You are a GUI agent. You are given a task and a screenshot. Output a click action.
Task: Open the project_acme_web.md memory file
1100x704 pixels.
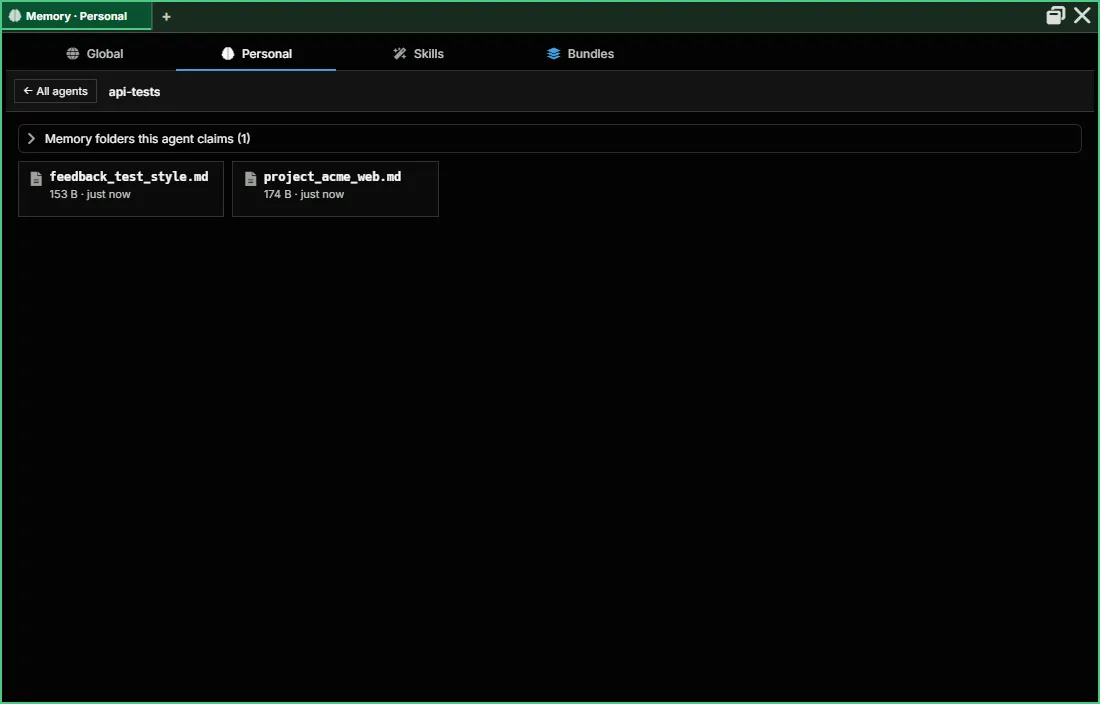[x=335, y=189]
